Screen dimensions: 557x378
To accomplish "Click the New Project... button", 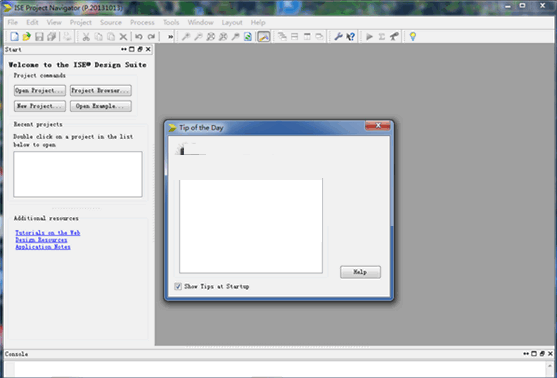I will 40,106.
